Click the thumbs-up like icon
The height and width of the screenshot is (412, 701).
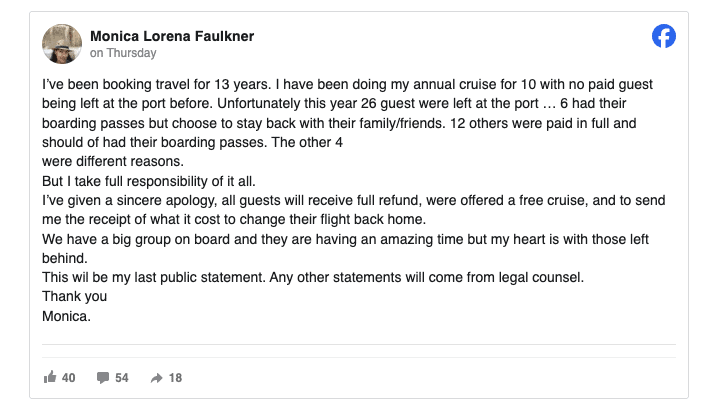tap(50, 377)
